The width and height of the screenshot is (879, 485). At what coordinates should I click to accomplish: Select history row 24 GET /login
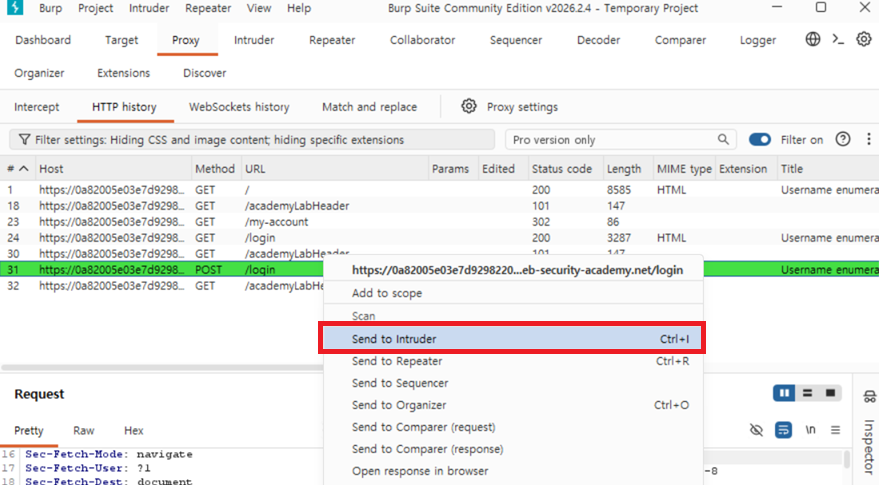pyautogui.click(x=440, y=238)
